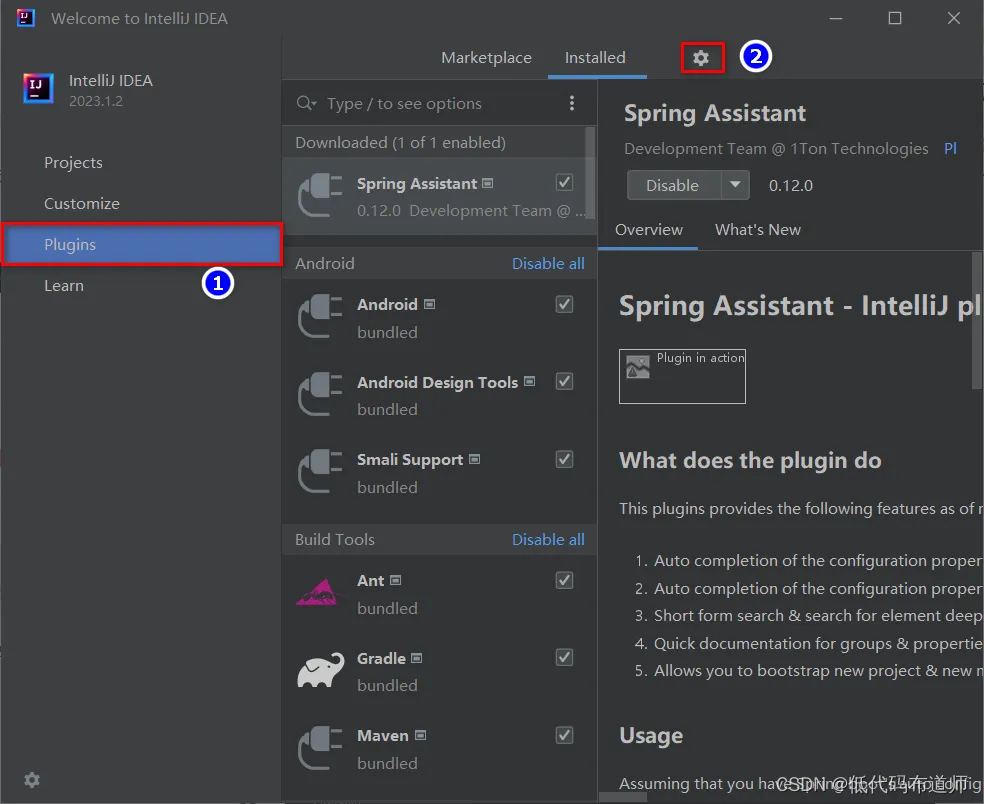Toggle the Smali Support checkbox
This screenshot has width=984, height=804.
[564, 459]
